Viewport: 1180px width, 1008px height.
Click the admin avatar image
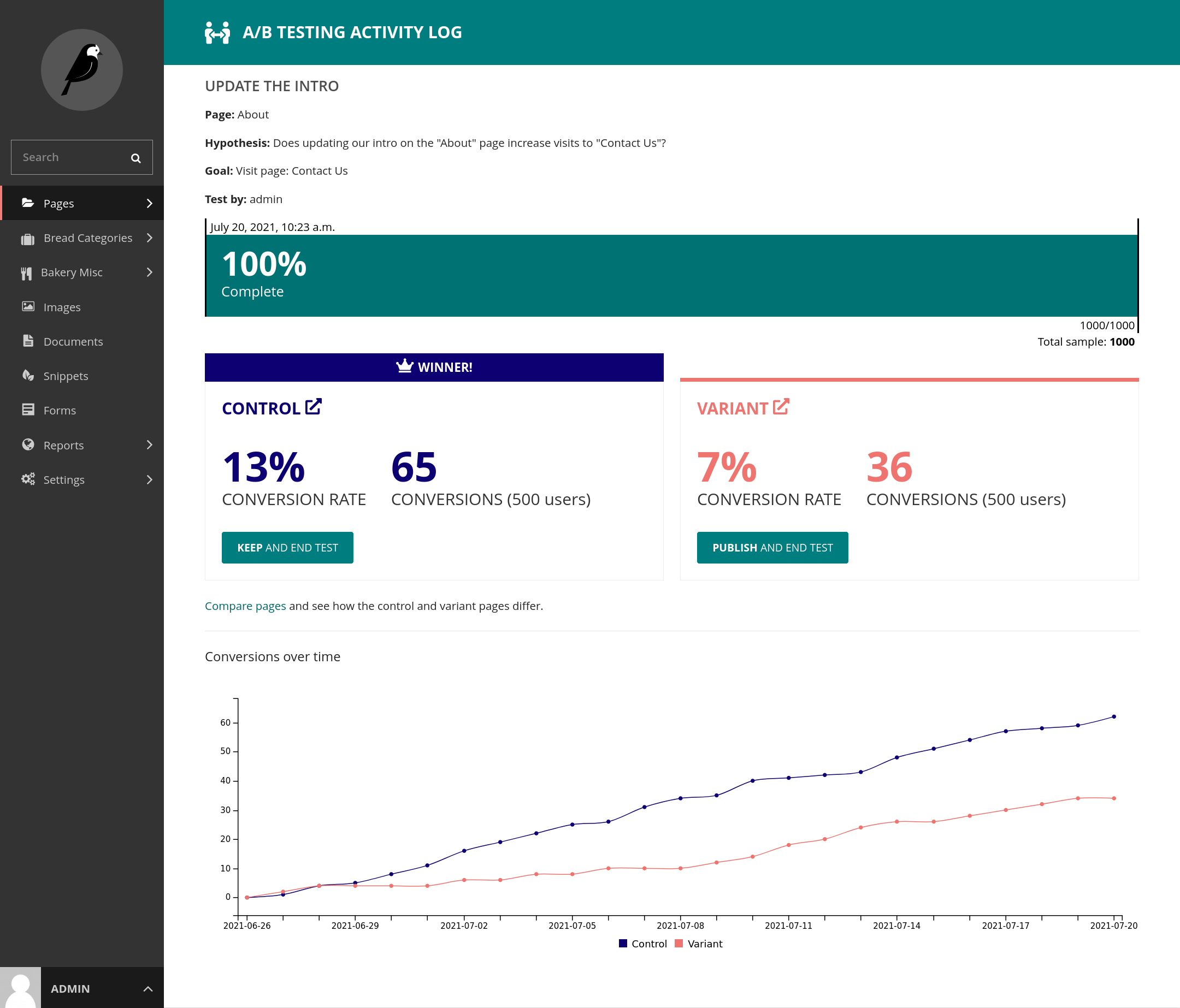point(21,987)
